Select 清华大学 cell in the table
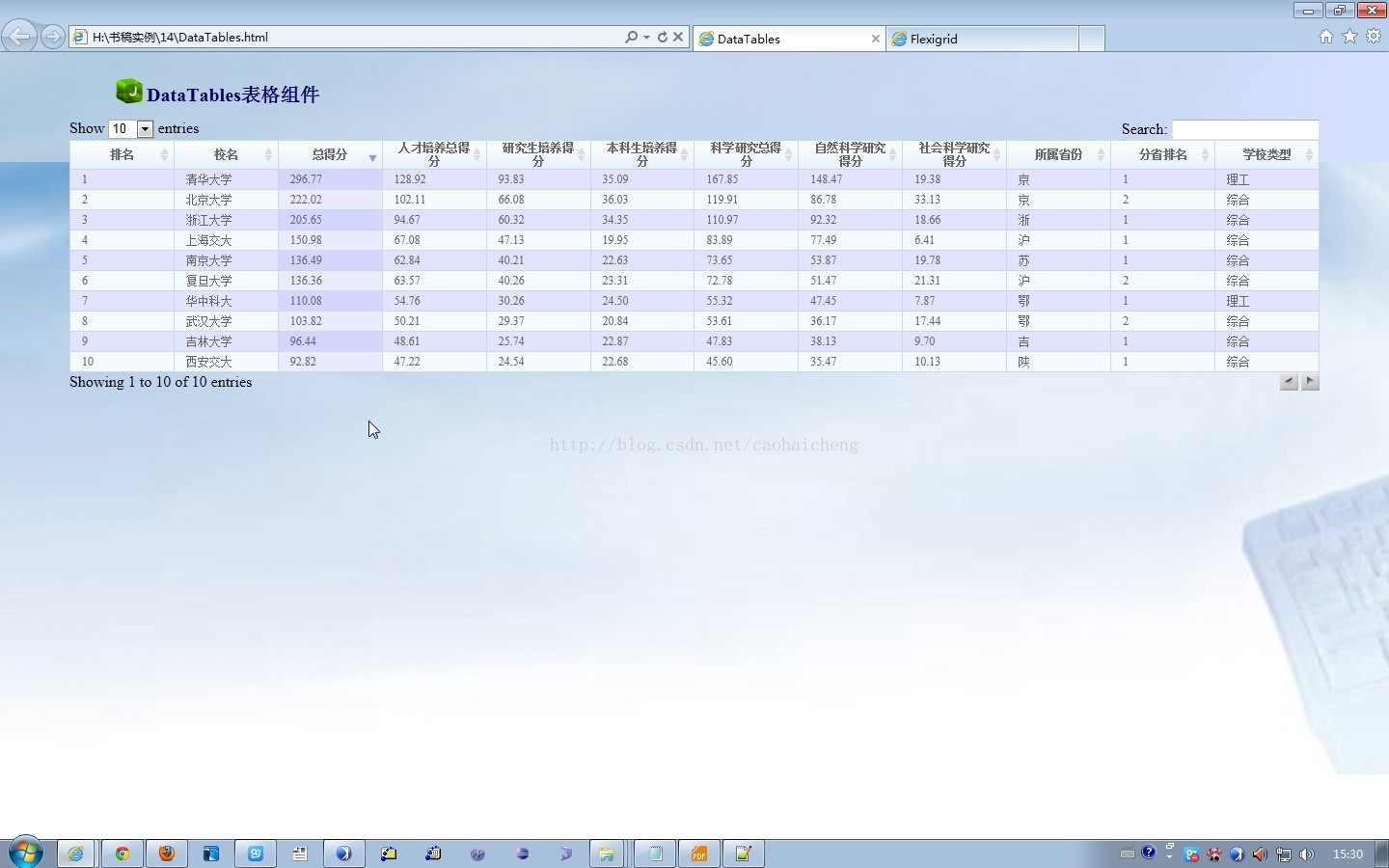 pyautogui.click(x=226, y=179)
